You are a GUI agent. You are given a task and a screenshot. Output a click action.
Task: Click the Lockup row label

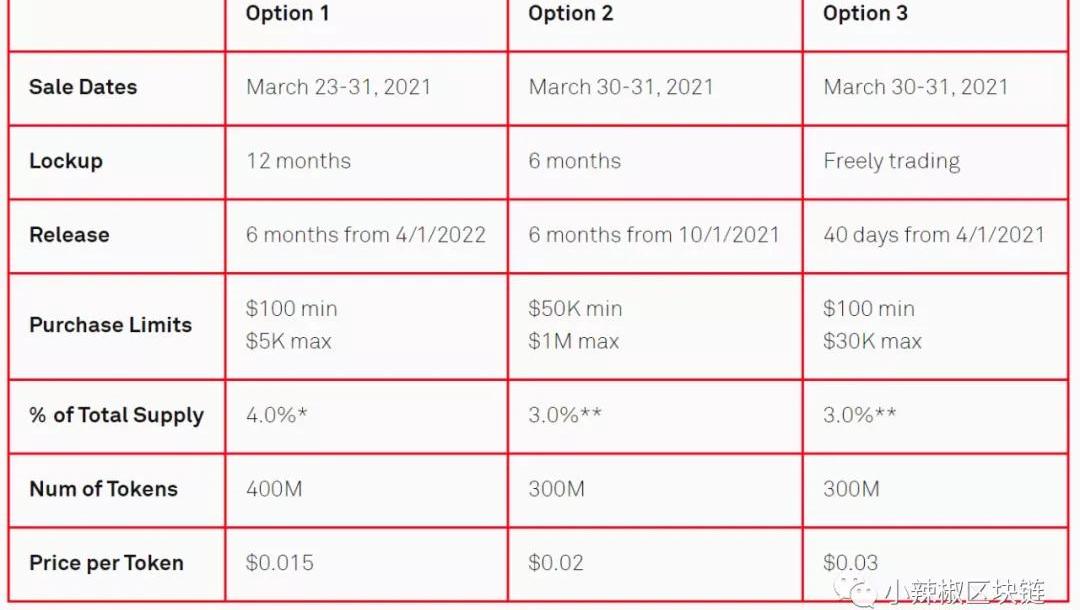click(66, 161)
